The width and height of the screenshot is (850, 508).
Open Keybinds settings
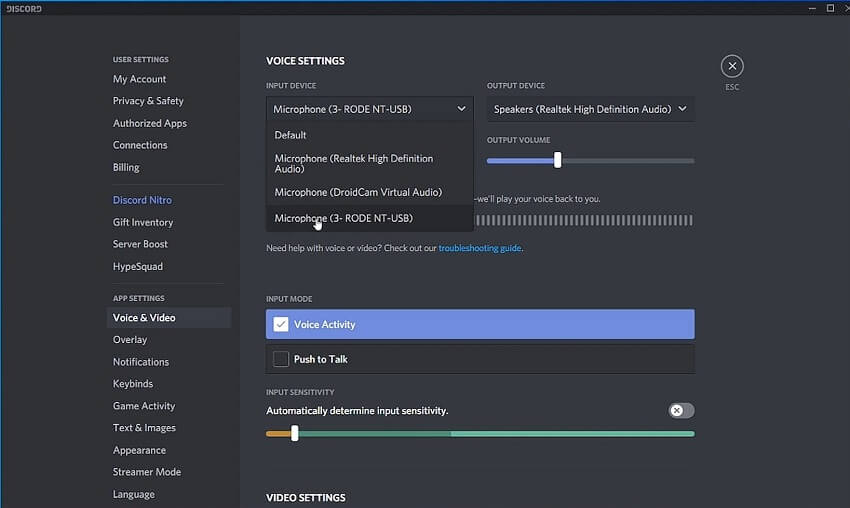coord(133,384)
